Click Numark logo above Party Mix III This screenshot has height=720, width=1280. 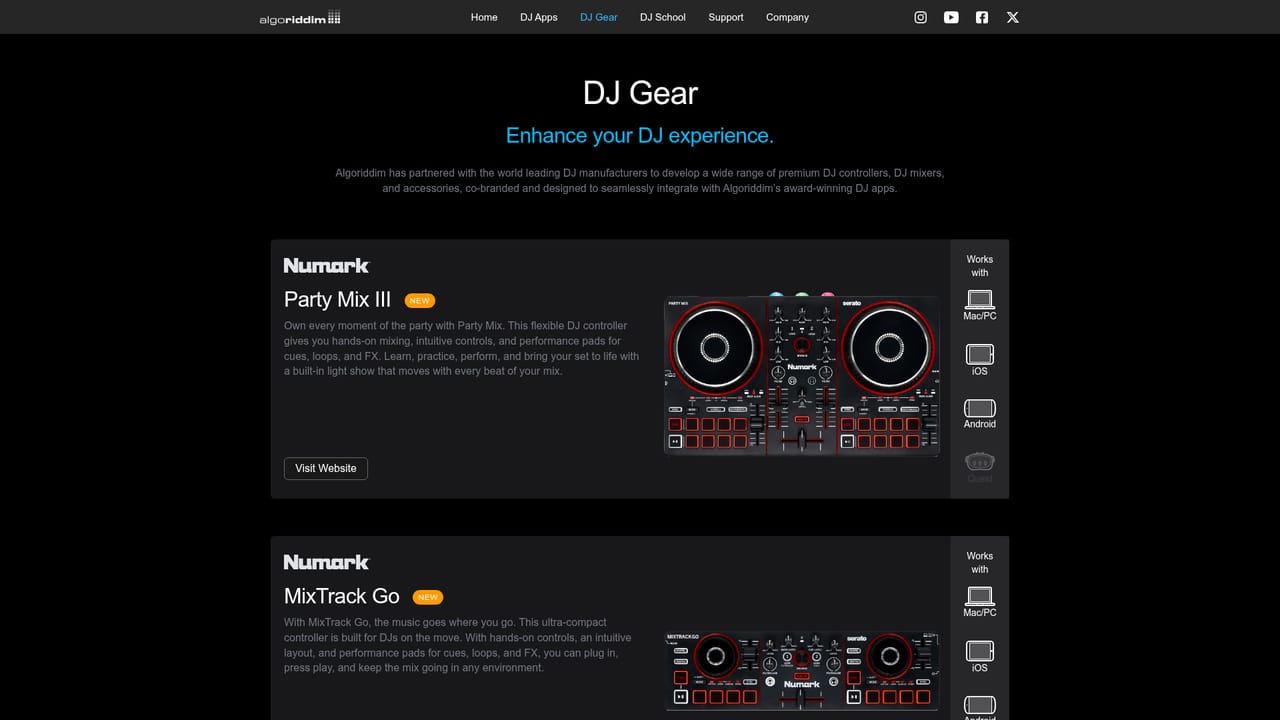[326, 265]
